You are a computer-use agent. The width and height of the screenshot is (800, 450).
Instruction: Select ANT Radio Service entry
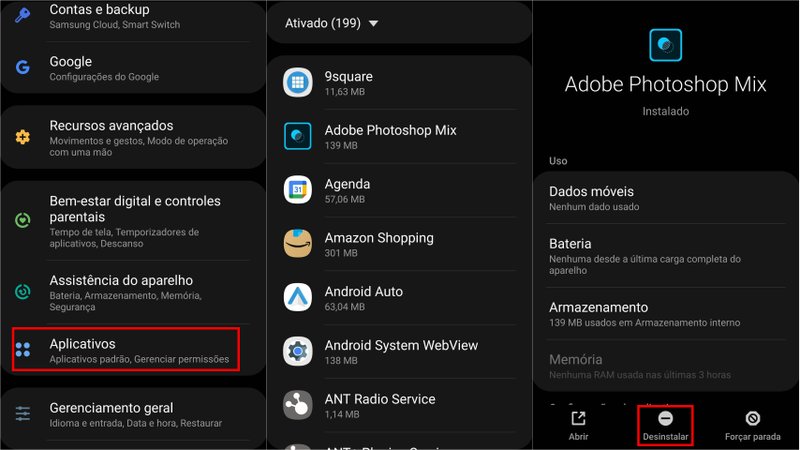399,405
